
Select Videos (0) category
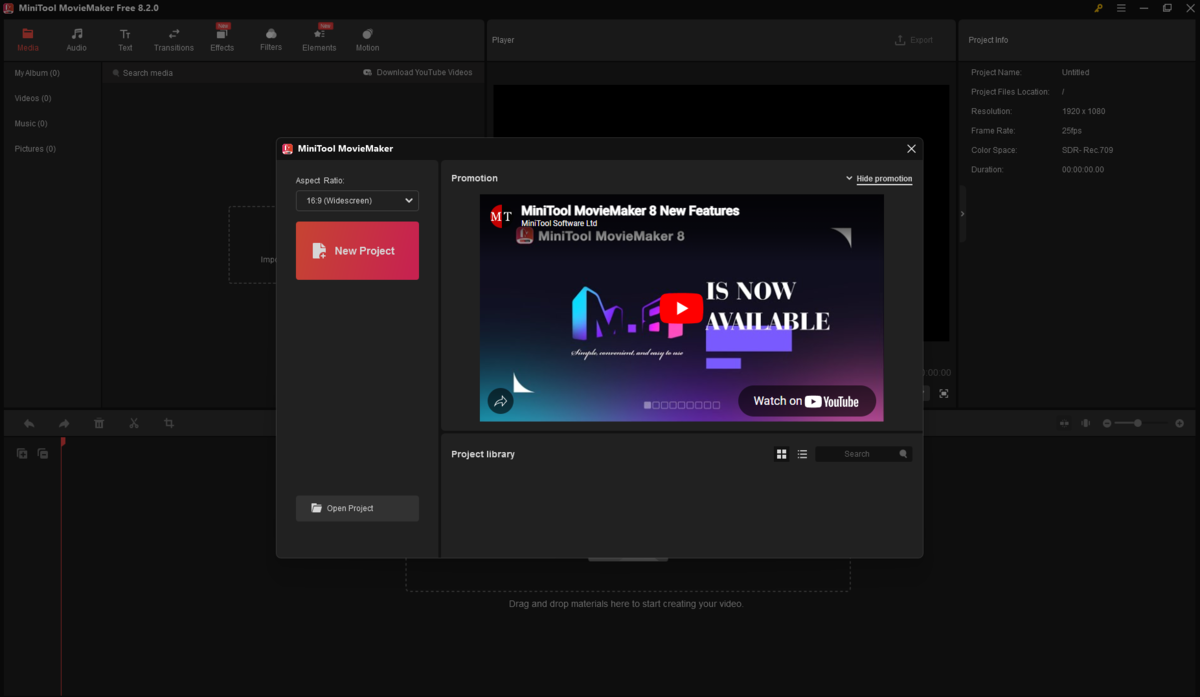33,98
